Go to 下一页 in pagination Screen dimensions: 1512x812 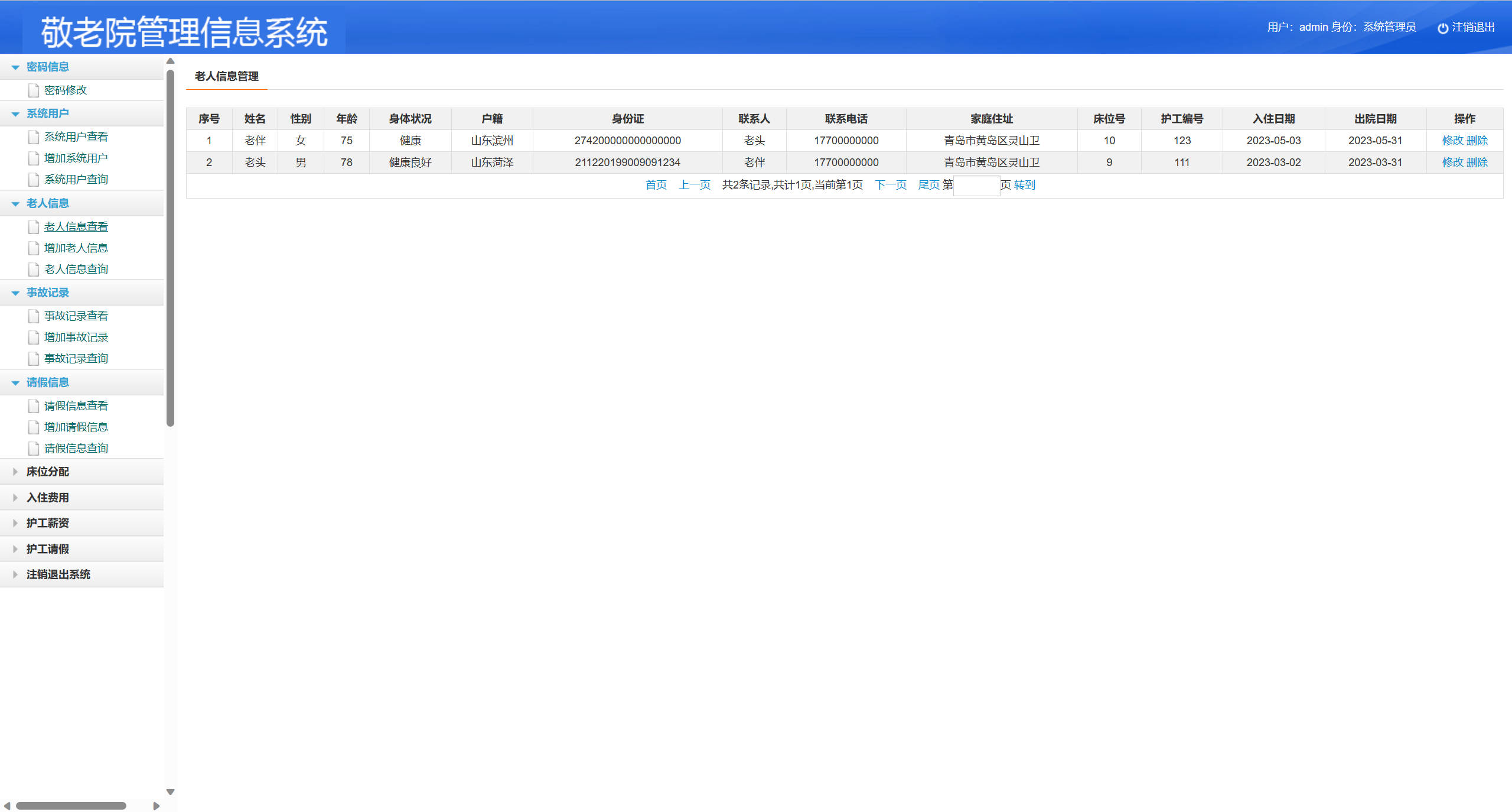890,185
